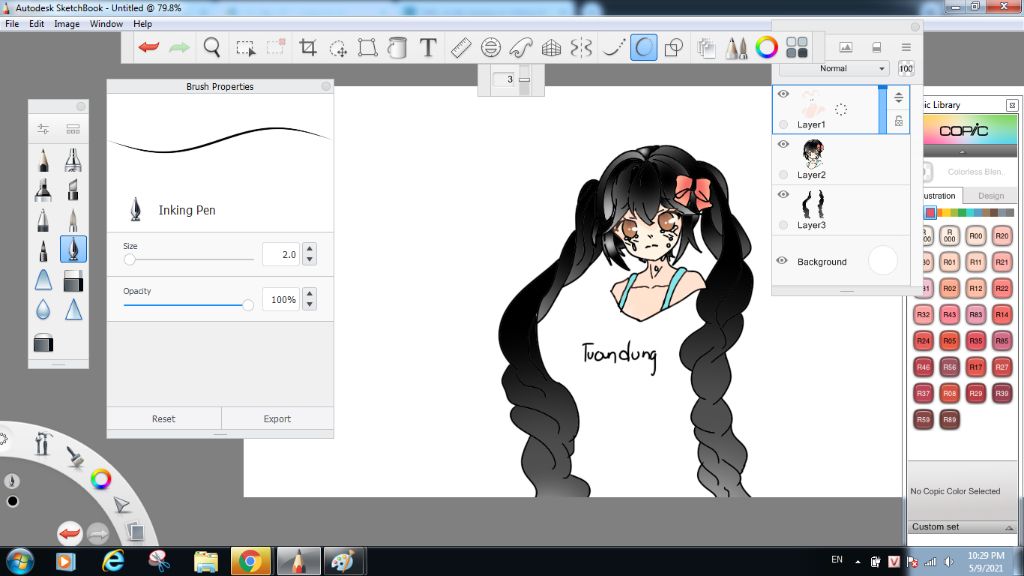Image resolution: width=1024 pixels, height=576 pixels.
Task: Toggle the active Predictive Stroke tool
Action: click(x=643, y=47)
